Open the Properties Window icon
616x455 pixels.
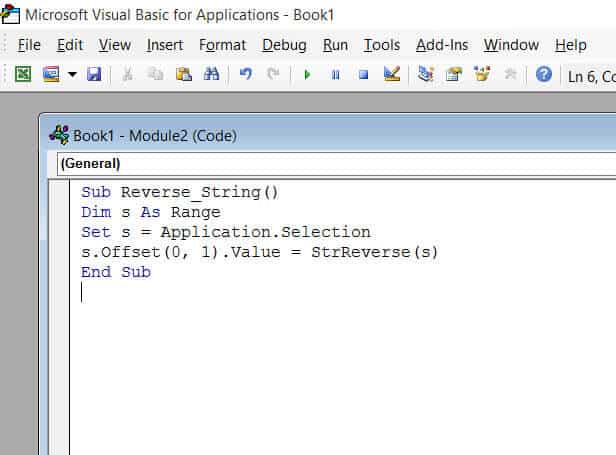coord(454,74)
